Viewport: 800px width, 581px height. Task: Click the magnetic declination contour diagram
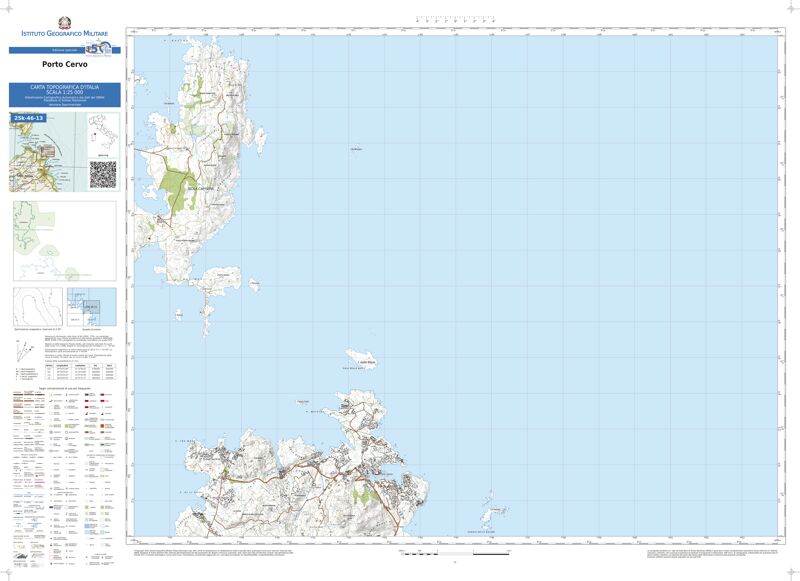pos(38,306)
